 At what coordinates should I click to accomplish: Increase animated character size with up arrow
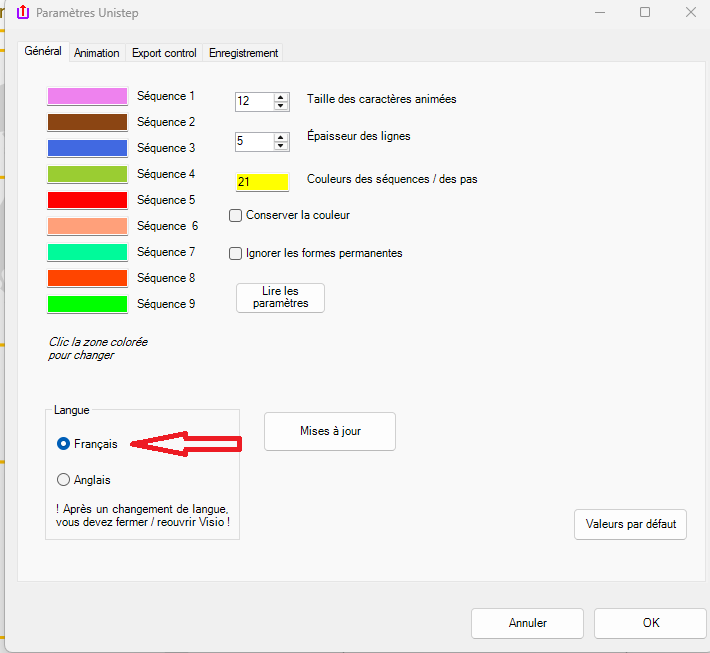click(x=281, y=96)
